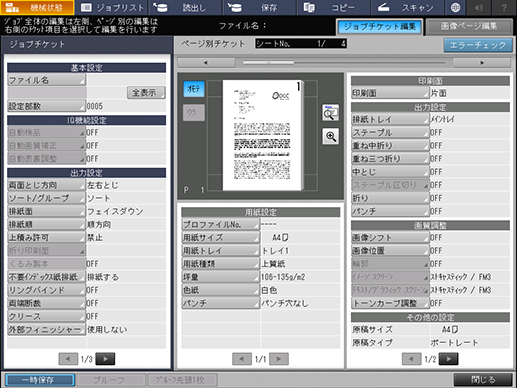The height and width of the screenshot is (388, 517).
Task: Open the 保存 store tab
Action: (260, 7)
